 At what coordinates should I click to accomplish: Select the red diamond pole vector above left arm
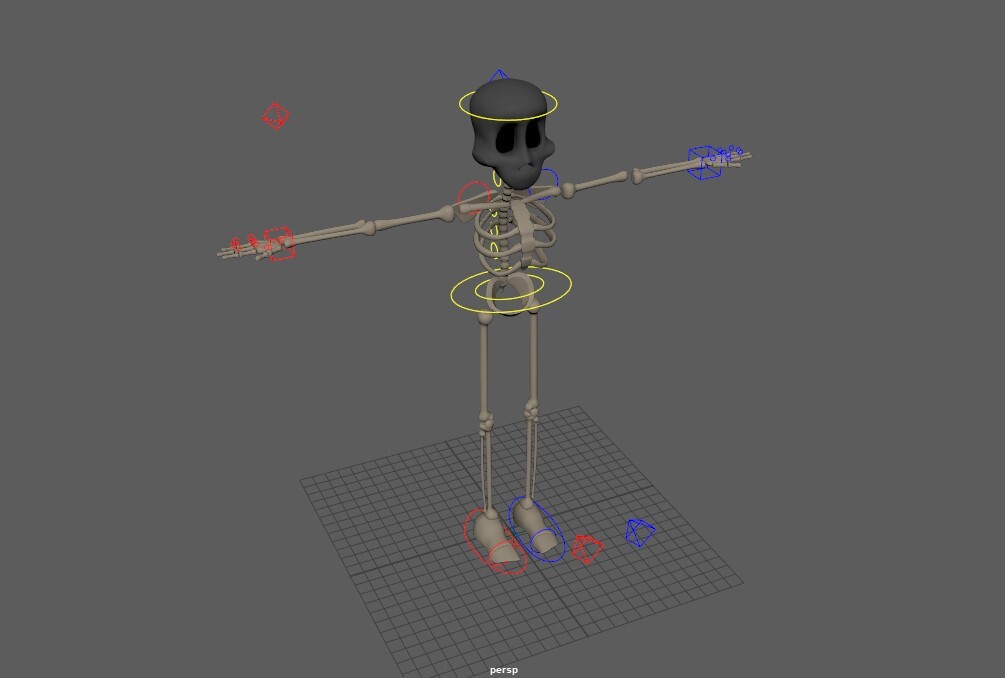273,114
